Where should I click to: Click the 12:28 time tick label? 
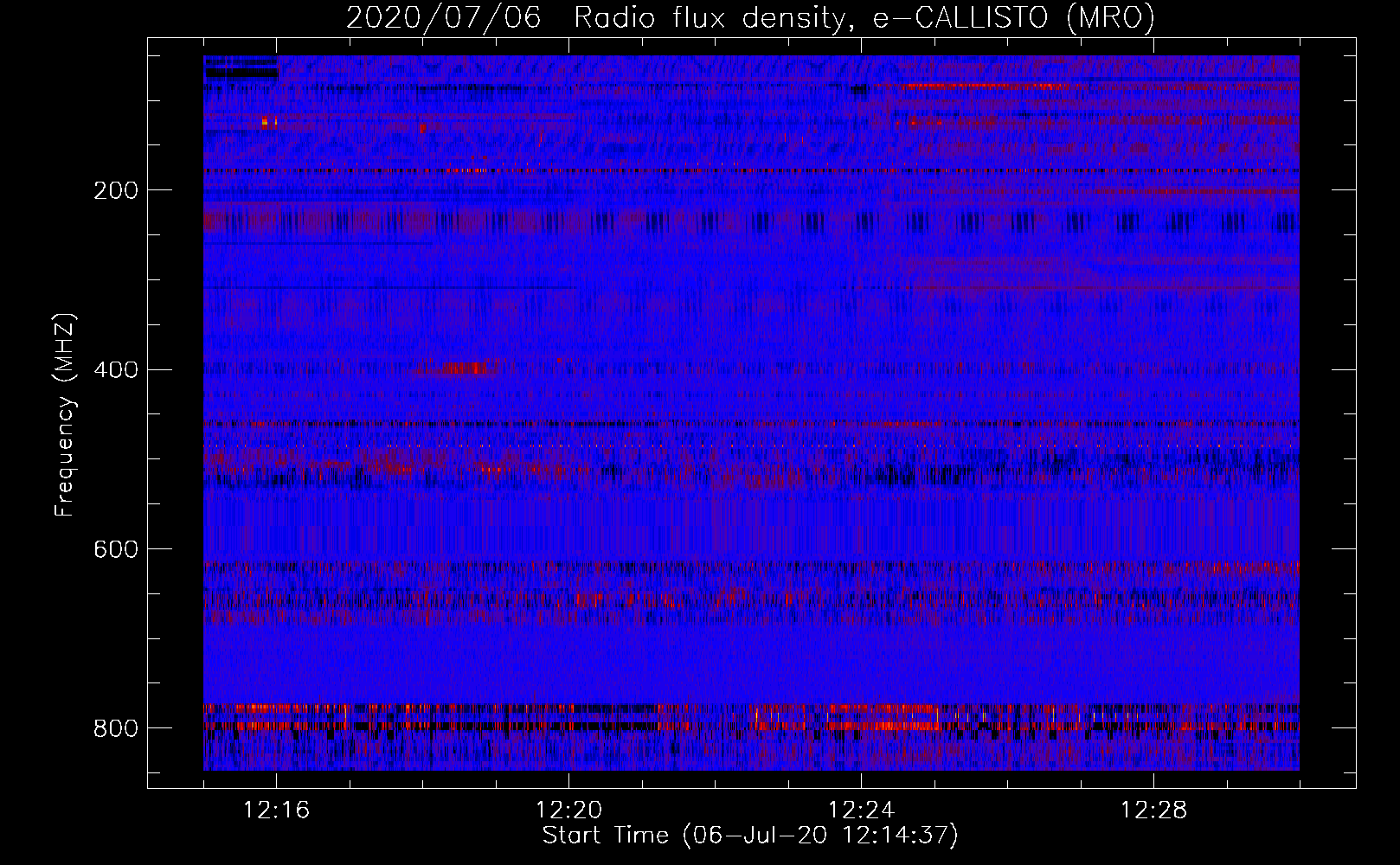tap(1154, 811)
